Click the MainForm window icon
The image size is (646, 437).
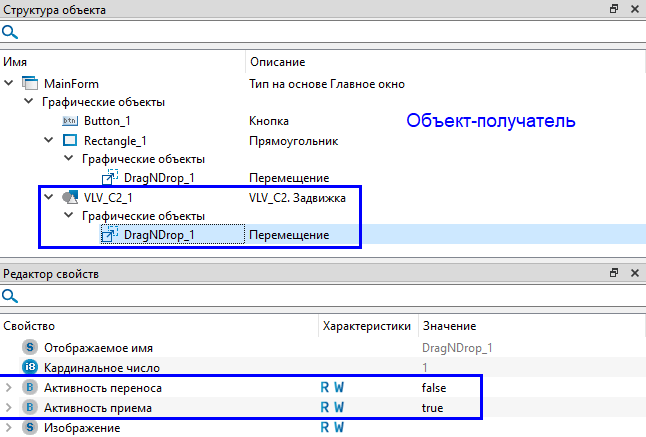(x=29, y=83)
